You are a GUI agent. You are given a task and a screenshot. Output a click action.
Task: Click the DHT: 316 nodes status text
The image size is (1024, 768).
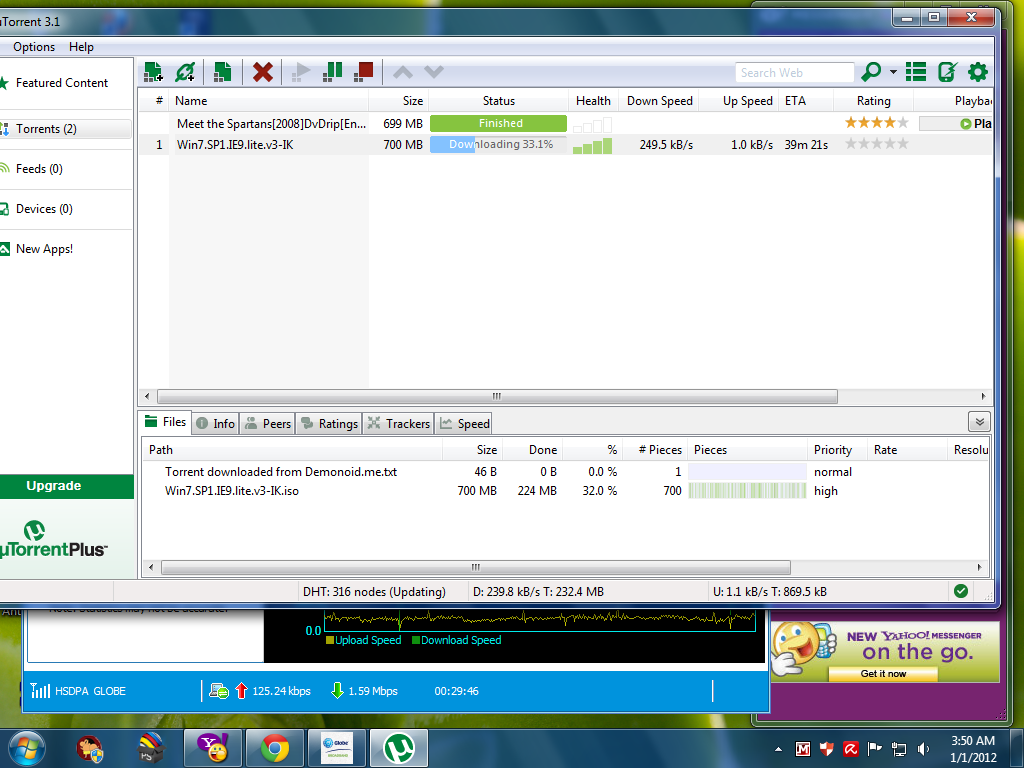[374, 592]
